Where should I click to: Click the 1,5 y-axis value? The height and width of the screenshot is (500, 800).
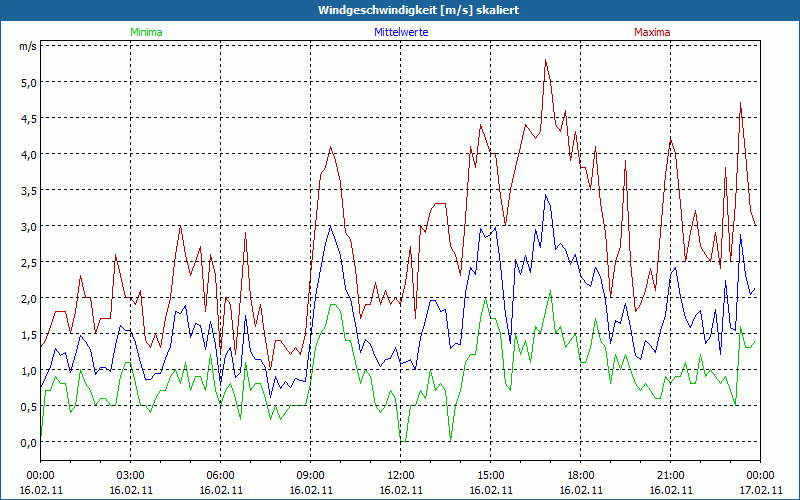[28, 334]
